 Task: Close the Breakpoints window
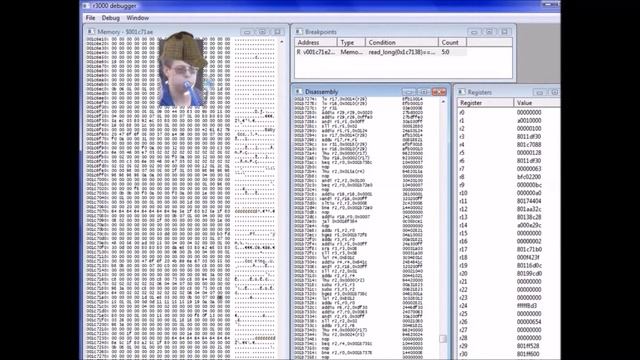(x=504, y=32)
